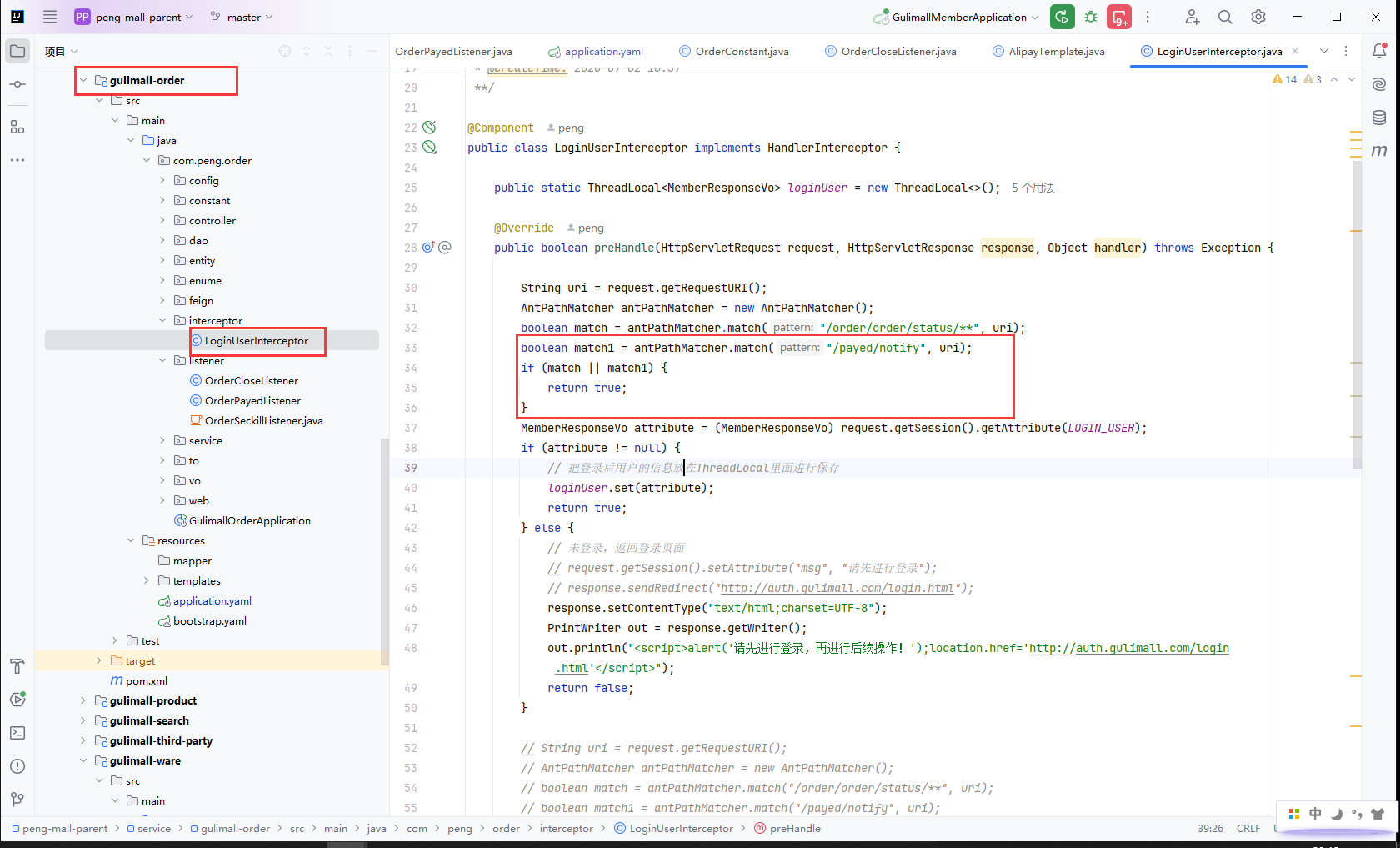Open more run actions menu

[1147, 17]
